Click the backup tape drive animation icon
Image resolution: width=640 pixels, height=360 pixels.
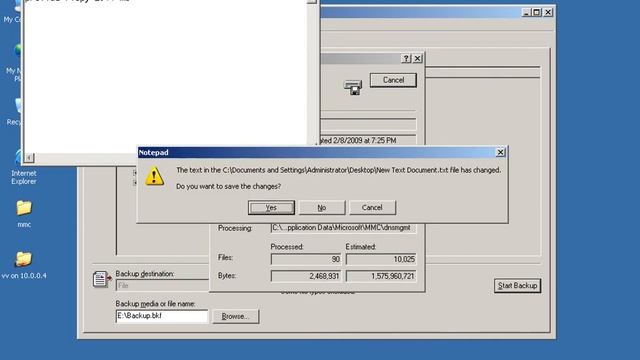click(x=353, y=87)
